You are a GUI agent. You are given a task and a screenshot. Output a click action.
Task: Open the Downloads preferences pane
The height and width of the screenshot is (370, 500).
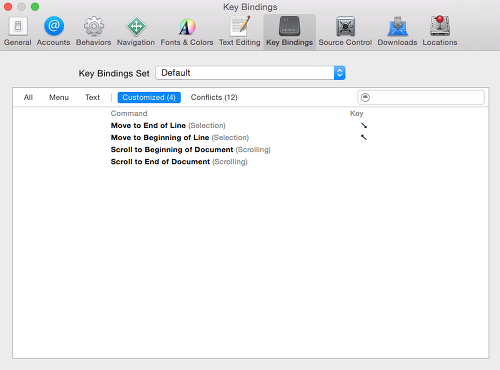[x=397, y=31]
